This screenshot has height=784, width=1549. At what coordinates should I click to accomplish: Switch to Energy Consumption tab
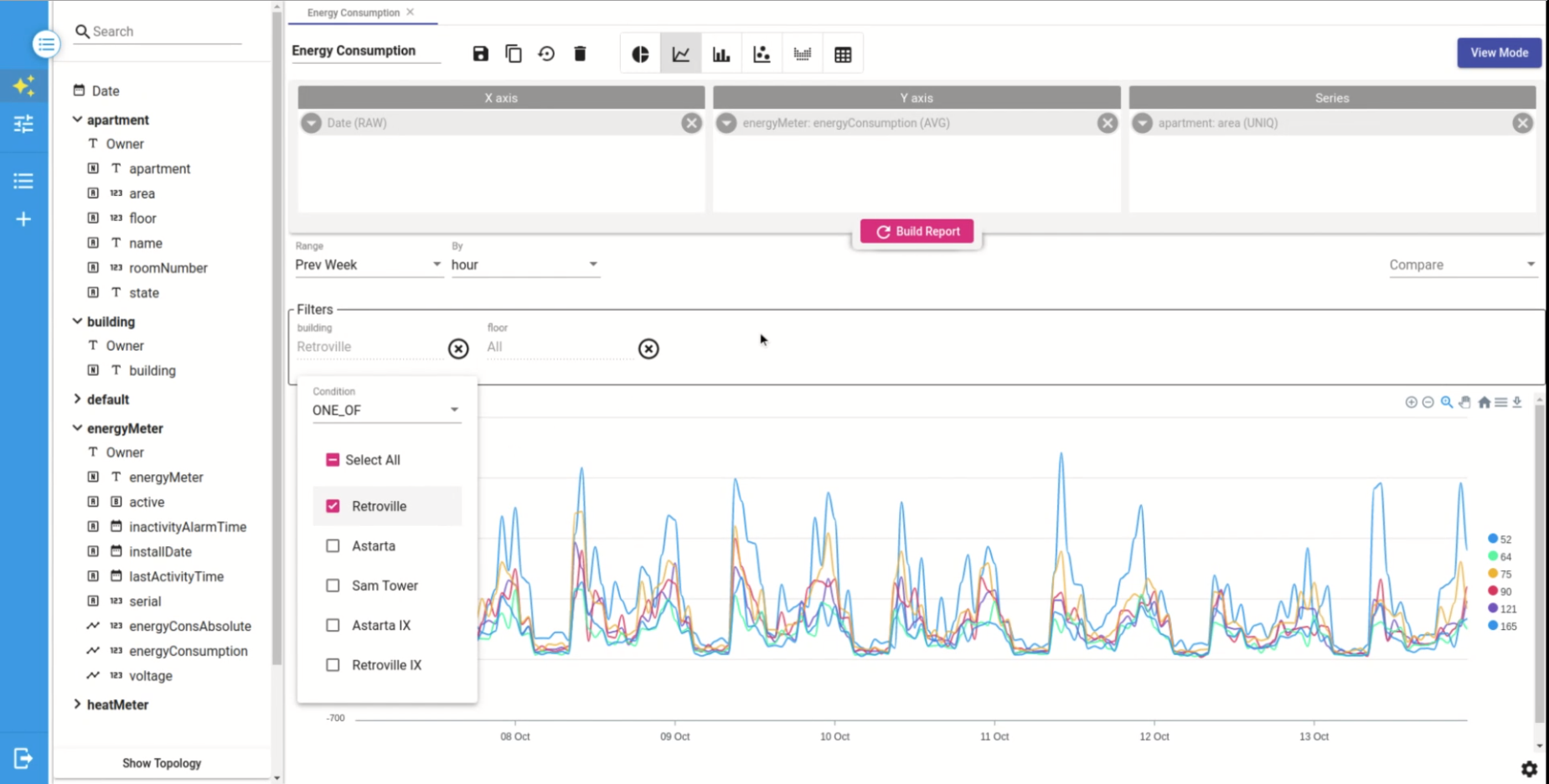click(353, 13)
